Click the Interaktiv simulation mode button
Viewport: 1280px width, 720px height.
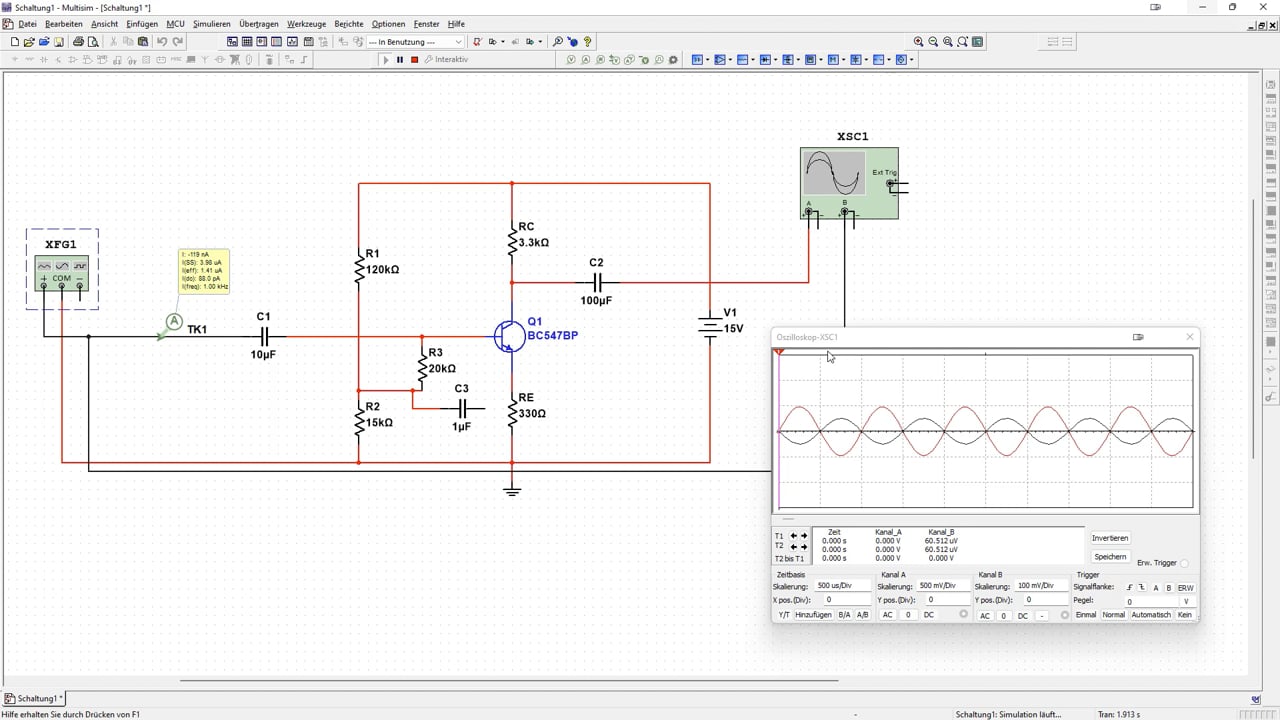[446, 60]
